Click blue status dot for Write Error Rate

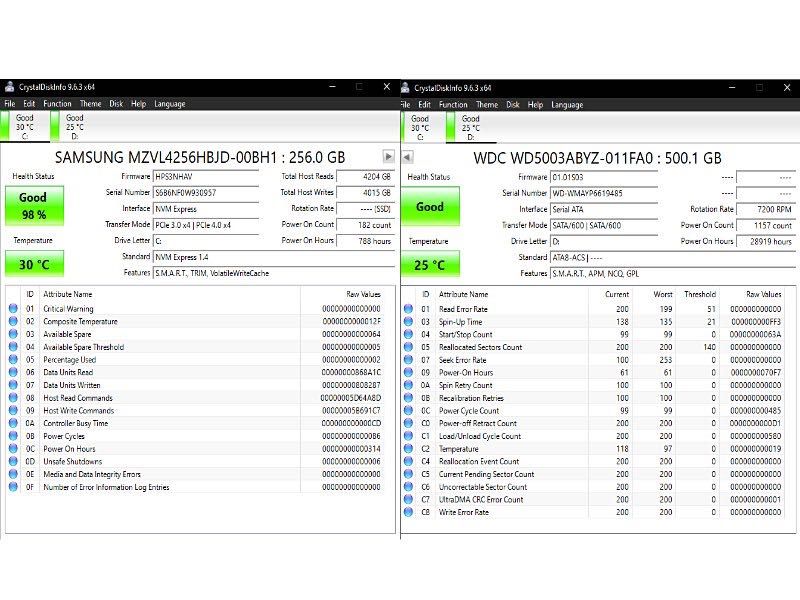[x=408, y=512]
